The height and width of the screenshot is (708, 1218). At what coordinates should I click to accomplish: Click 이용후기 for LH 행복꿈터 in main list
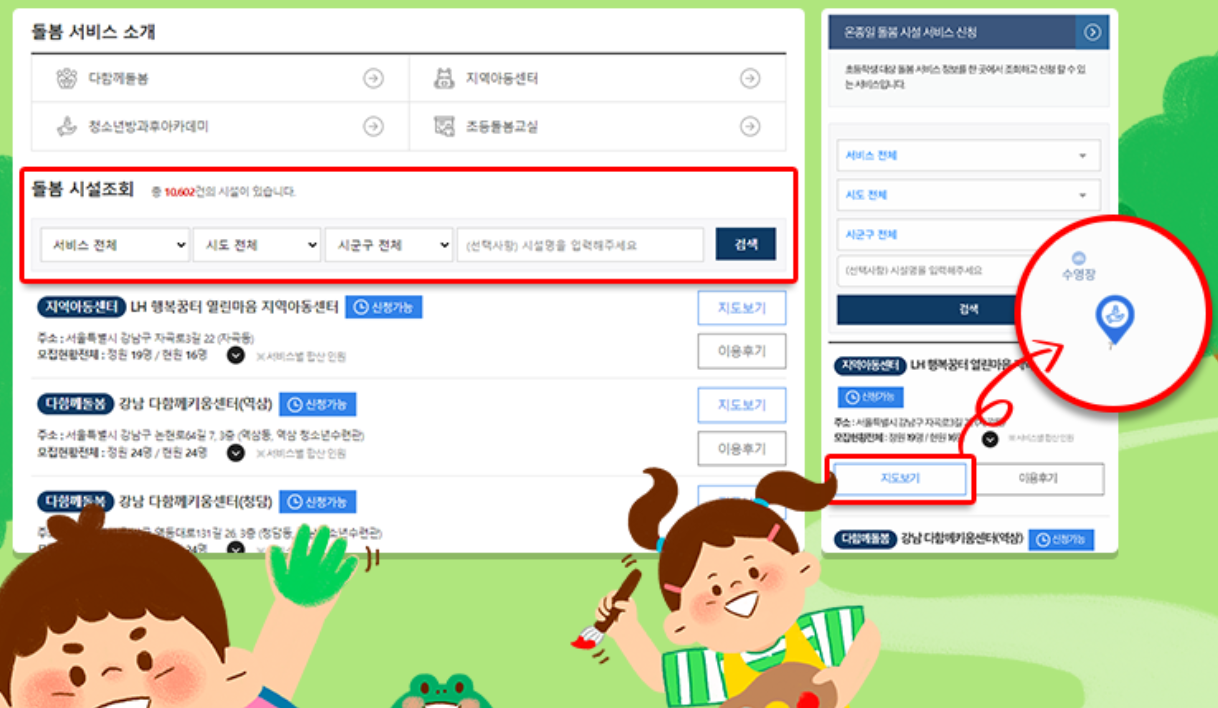741,352
